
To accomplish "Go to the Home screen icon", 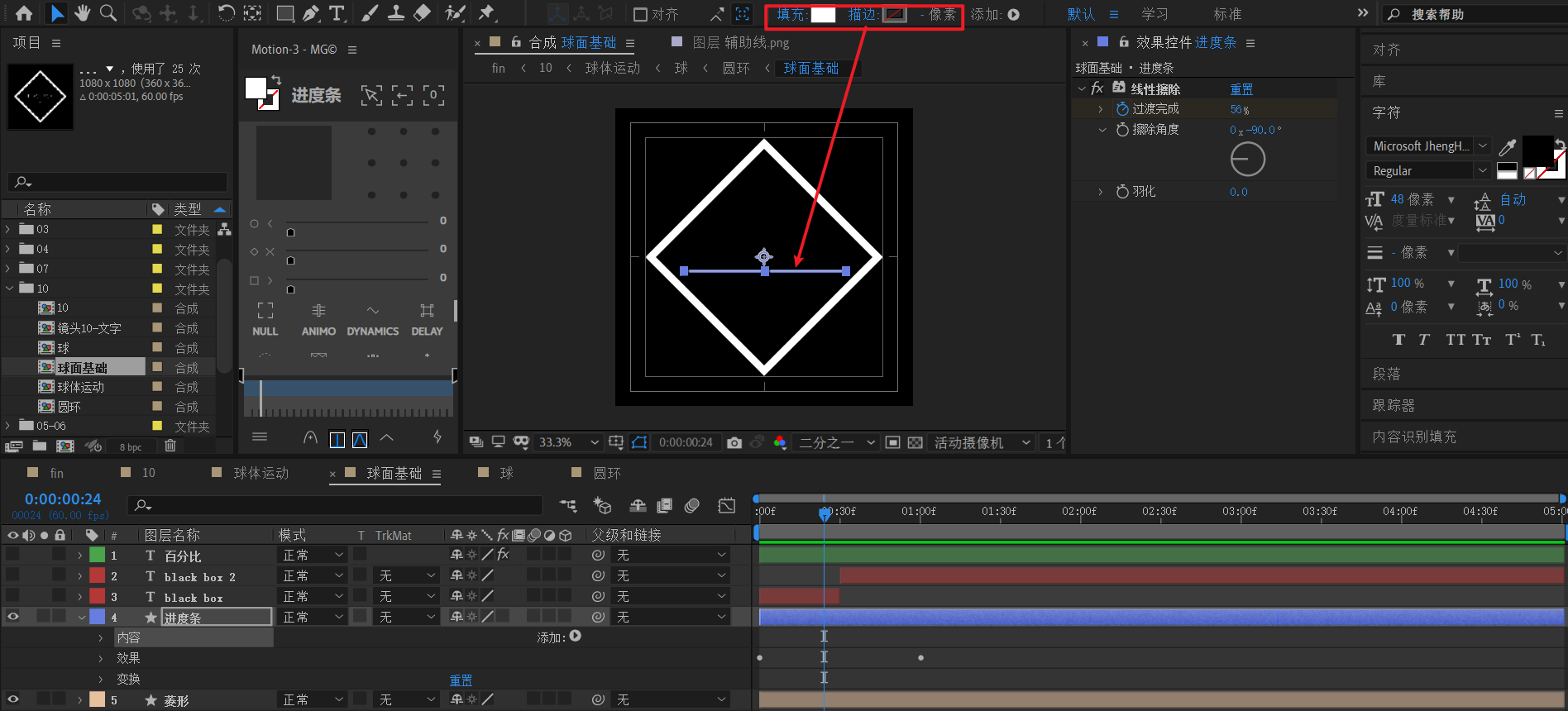I will [x=24, y=13].
